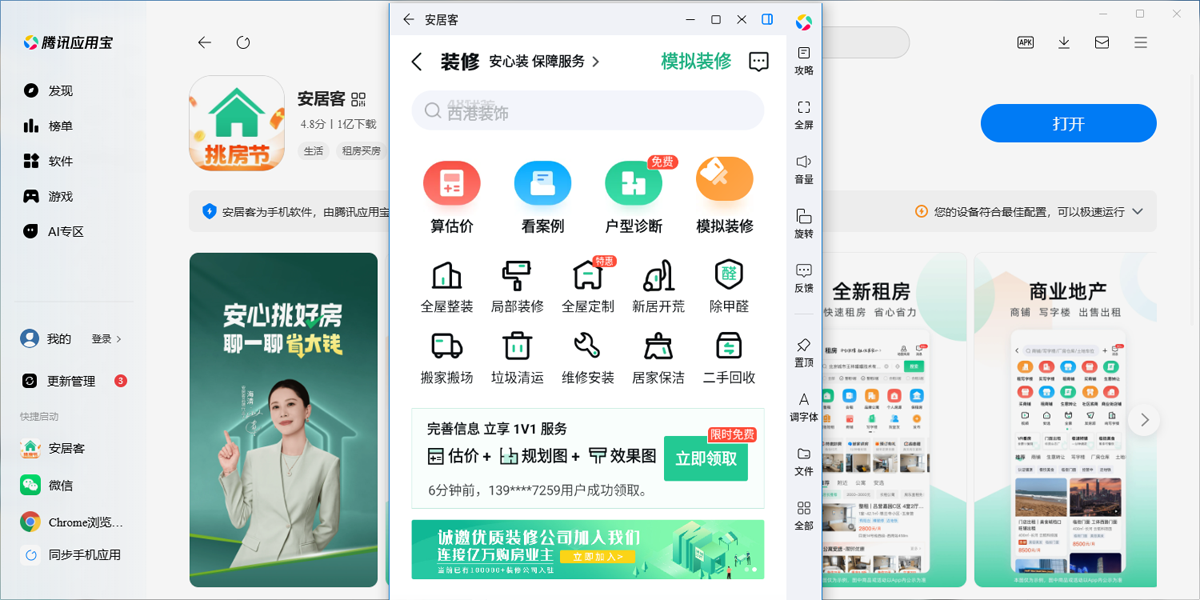Open the 维修安装 wrench repair icon
The width and height of the screenshot is (1200, 600).
[587, 346]
